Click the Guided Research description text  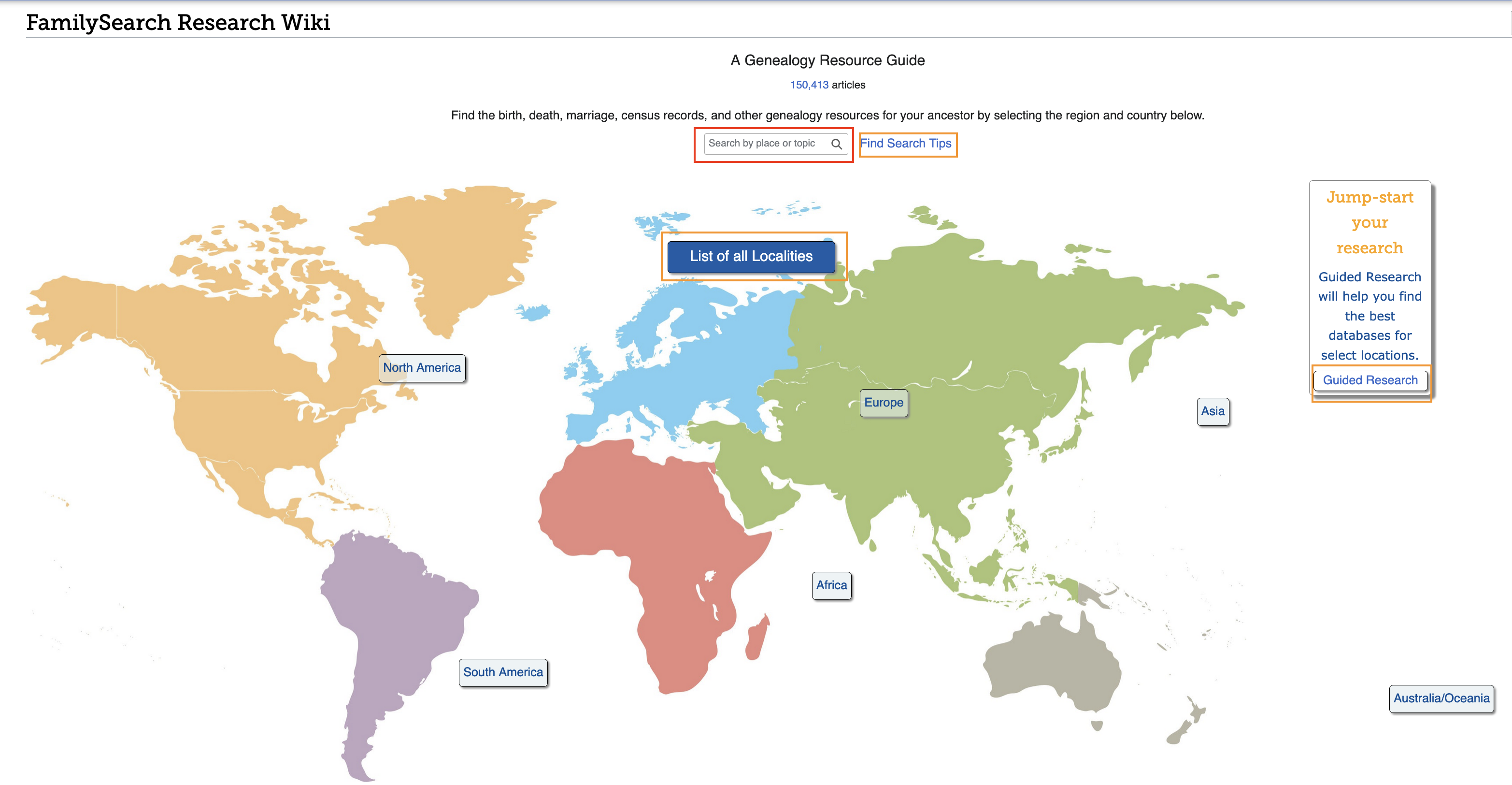click(x=1369, y=316)
